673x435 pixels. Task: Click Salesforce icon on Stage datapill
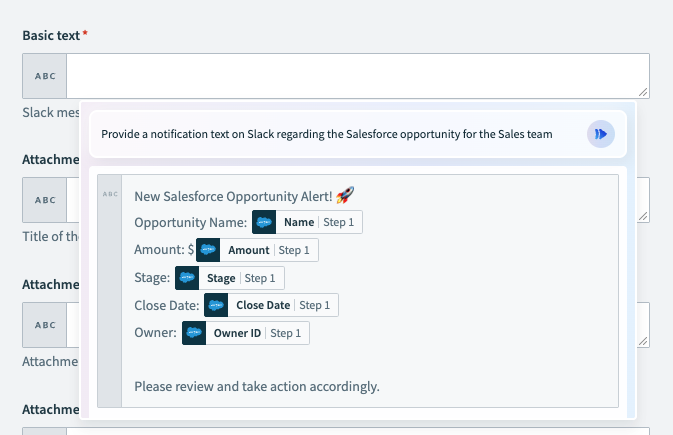click(187, 278)
